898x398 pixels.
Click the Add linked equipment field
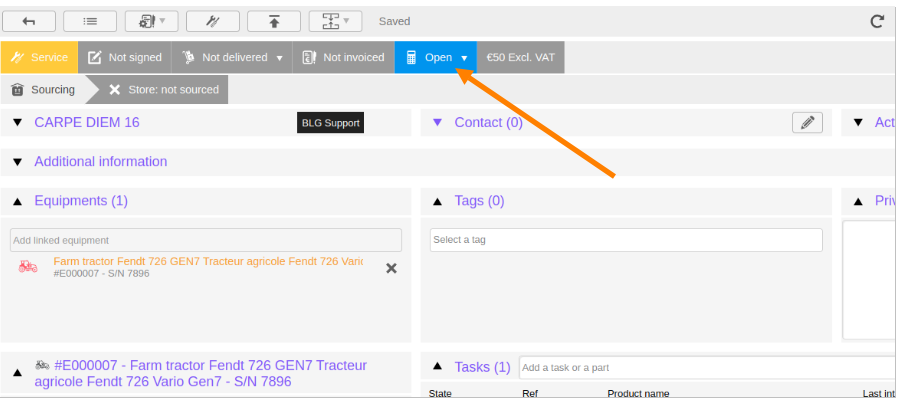206,240
